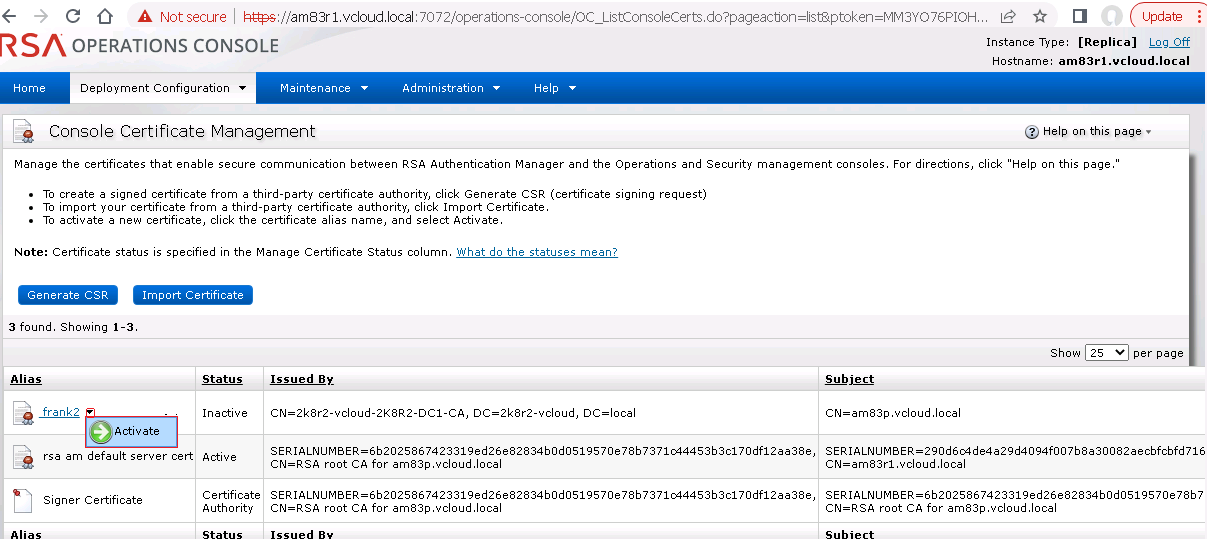Click the Generate CSR button

(x=68, y=295)
